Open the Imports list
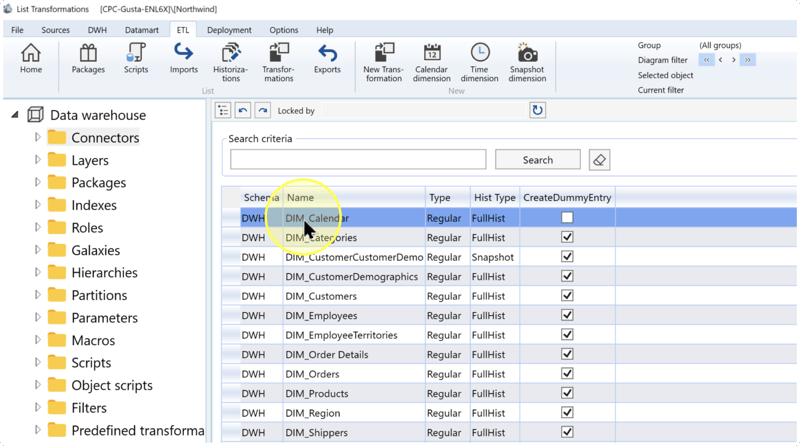This screenshot has width=800, height=446. tap(184, 59)
